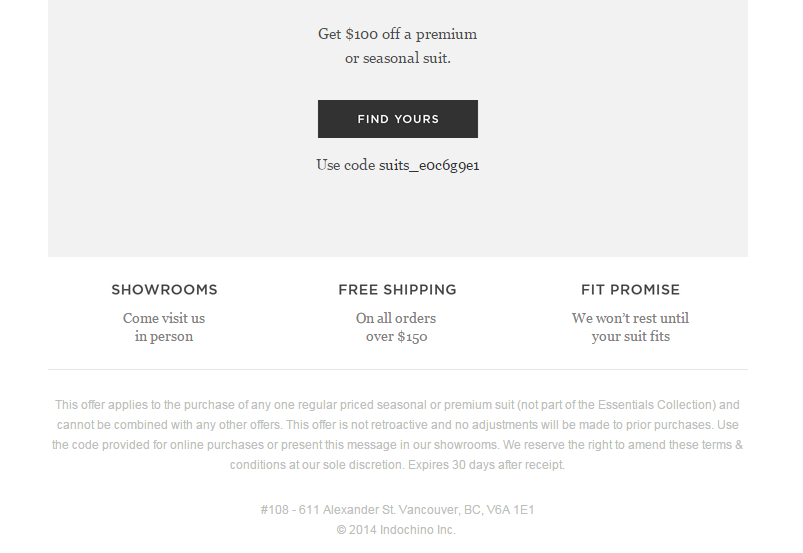Screen dimensions: 803x553
Task: Click the 'On all orders over $150' text
Action: tap(396, 327)
